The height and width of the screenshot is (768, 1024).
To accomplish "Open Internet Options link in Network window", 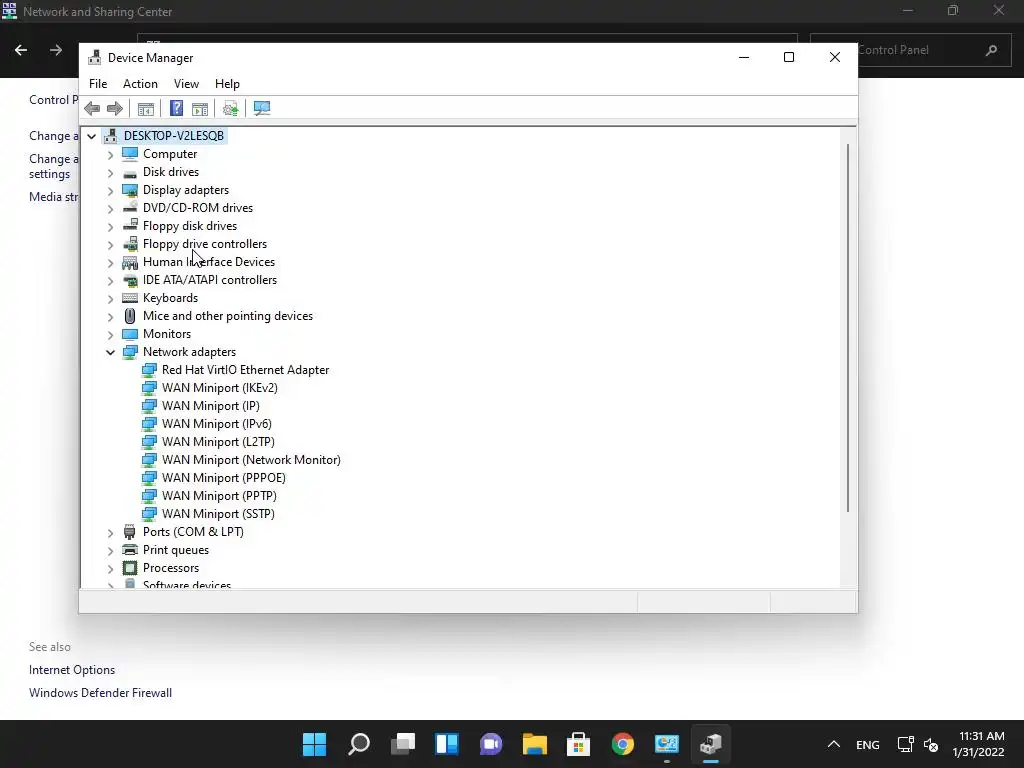I will click(72, 670).
